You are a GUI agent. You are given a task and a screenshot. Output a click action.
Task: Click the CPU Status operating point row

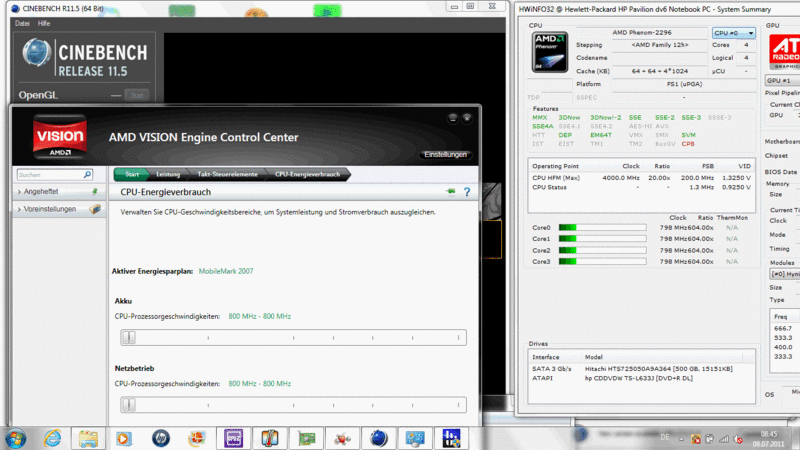click(641, 187)
